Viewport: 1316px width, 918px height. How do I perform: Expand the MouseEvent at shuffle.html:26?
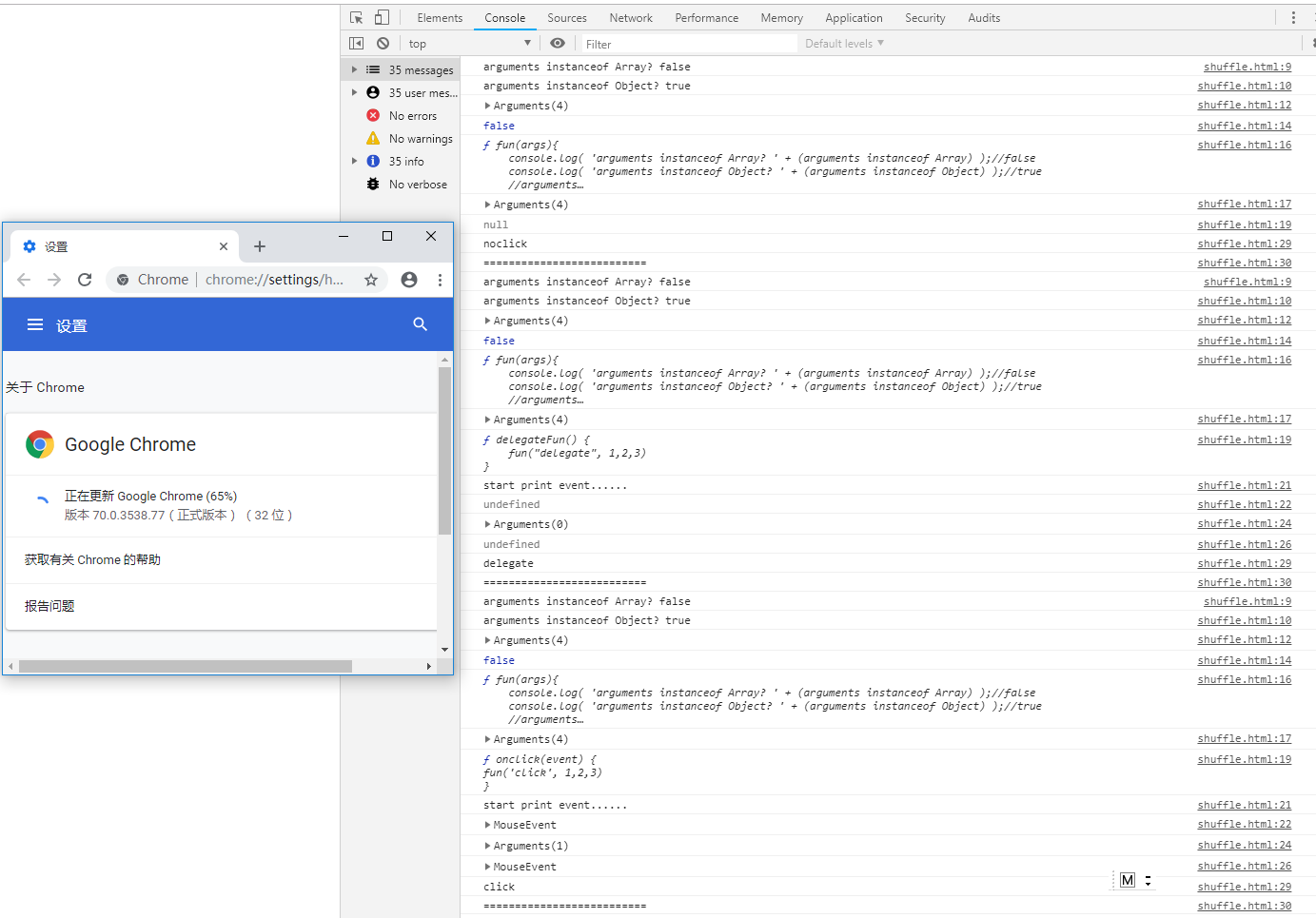coord(488,867)
